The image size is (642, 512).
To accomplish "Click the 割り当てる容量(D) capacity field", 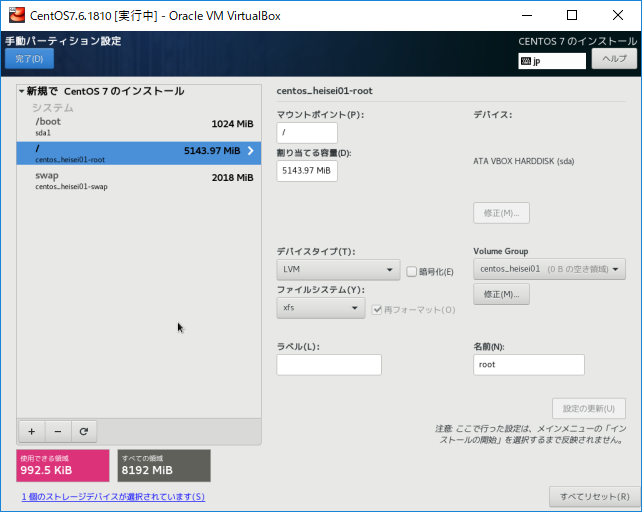I will pos(307,171).
